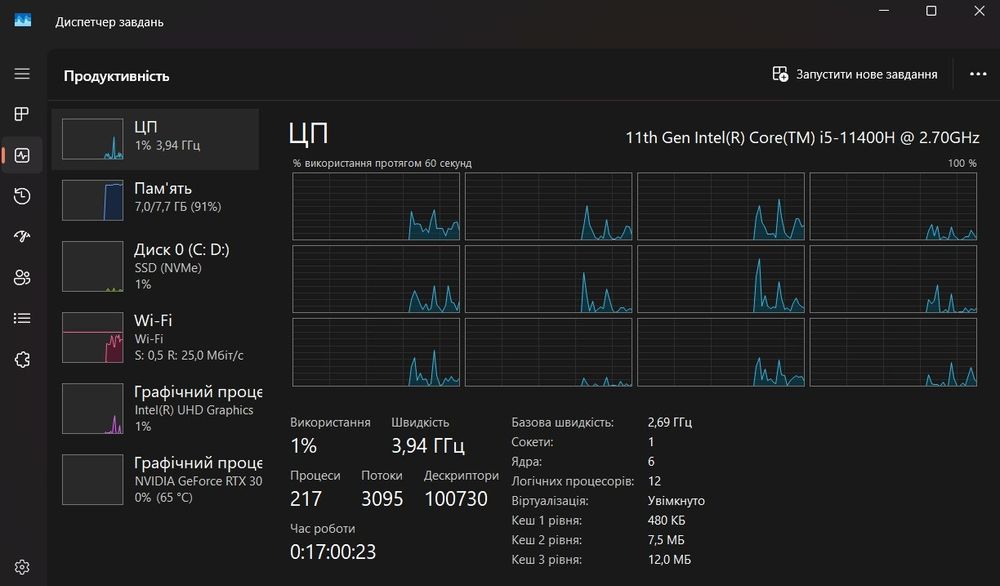This screenshot has height=586, width=1000.
Task: Click the Wi-Fi mini graph thumbnail
Action: tap(92, 337)
